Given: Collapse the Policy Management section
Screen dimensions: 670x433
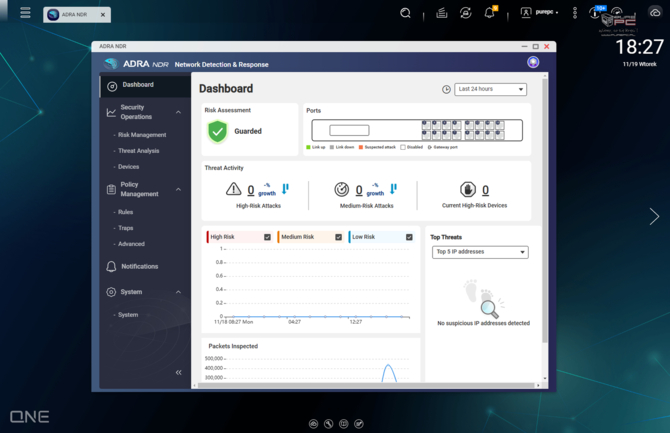Looking at the screenshot, I should pos(178,189).
